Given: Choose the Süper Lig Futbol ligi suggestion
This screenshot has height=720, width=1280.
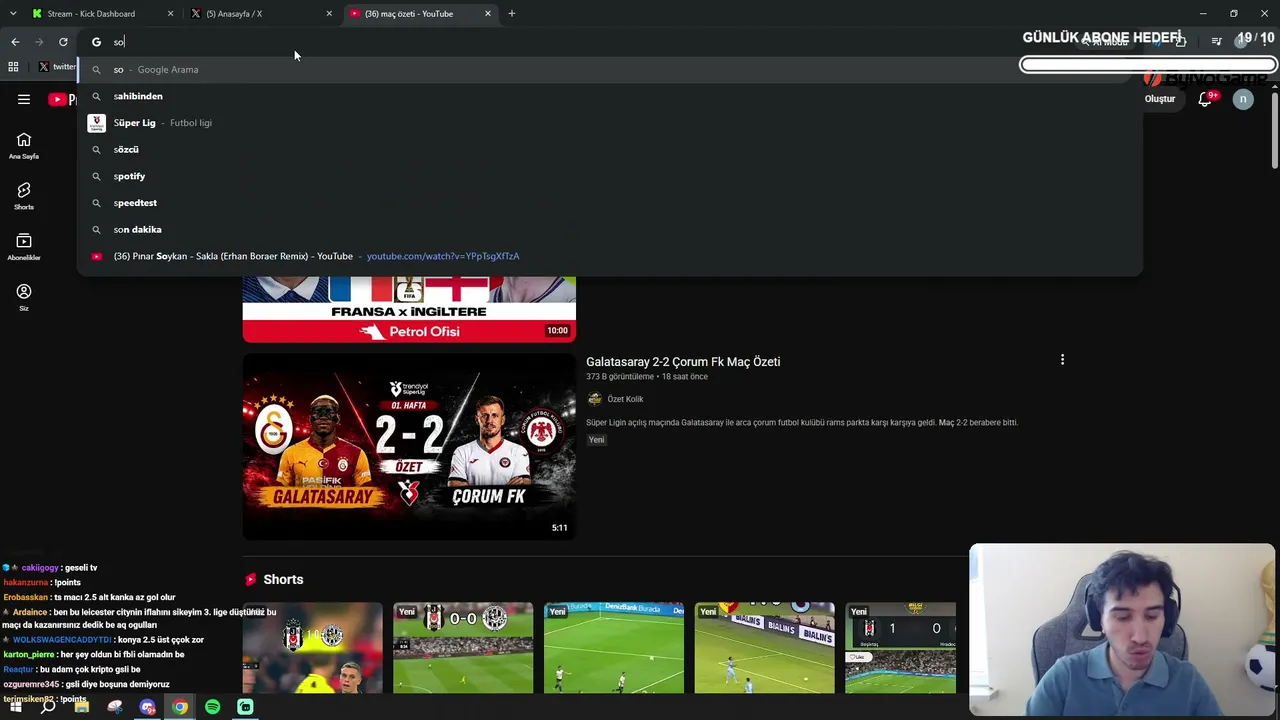Looking at the screenshot, I should click(x=610, y=123).
